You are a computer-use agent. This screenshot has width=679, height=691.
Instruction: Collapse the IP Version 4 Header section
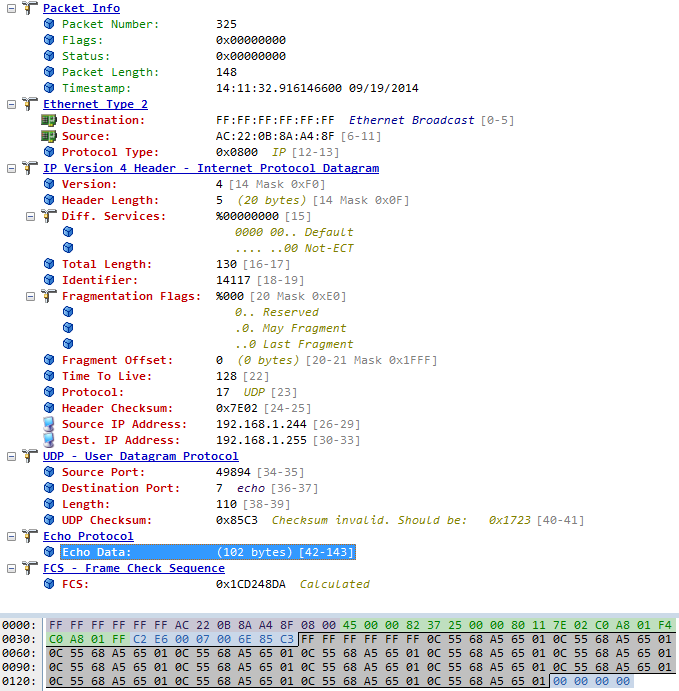point(11,168)
